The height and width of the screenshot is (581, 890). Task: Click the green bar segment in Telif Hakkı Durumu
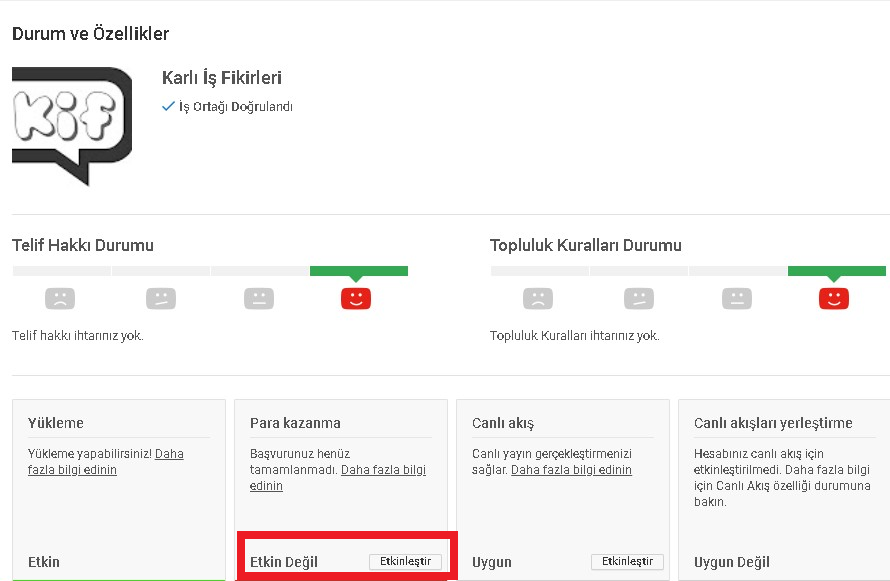point(359,271)
